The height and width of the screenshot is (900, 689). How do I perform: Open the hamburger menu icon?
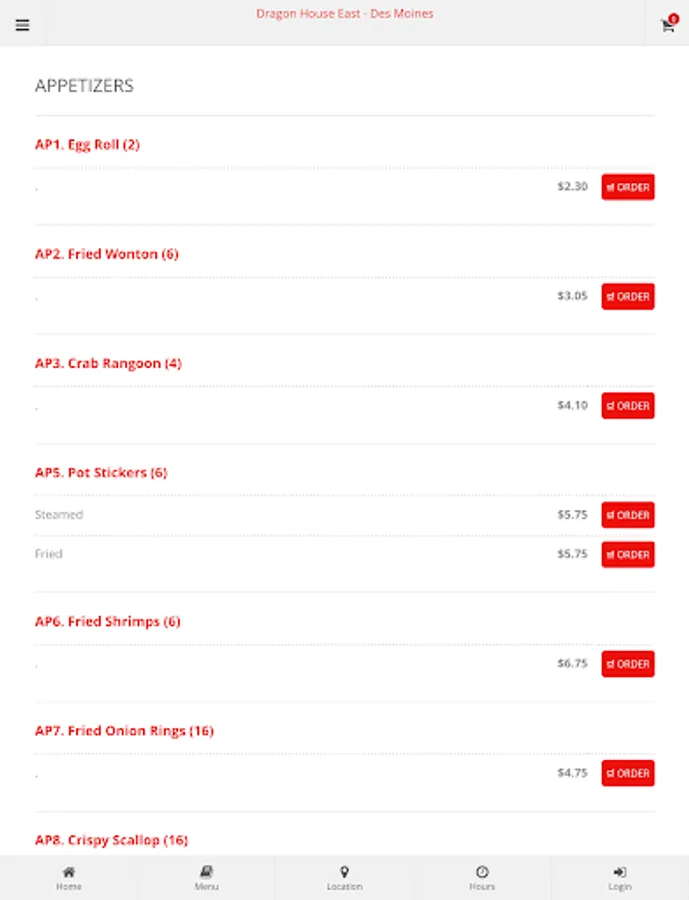[x=22, y=25]
